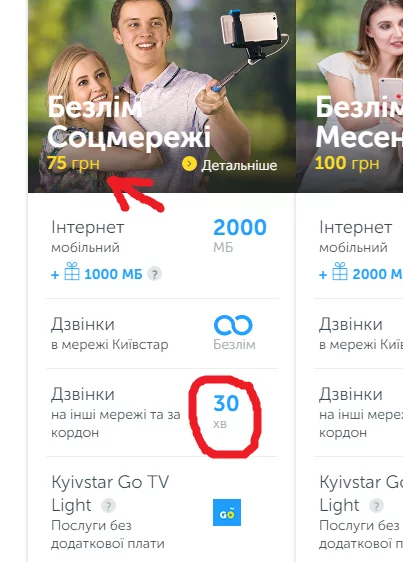Open the question mark next to Kyivstar Go TV Light
Image resolution: width=403 pixels, height=562 pixels.
[108, 506]
